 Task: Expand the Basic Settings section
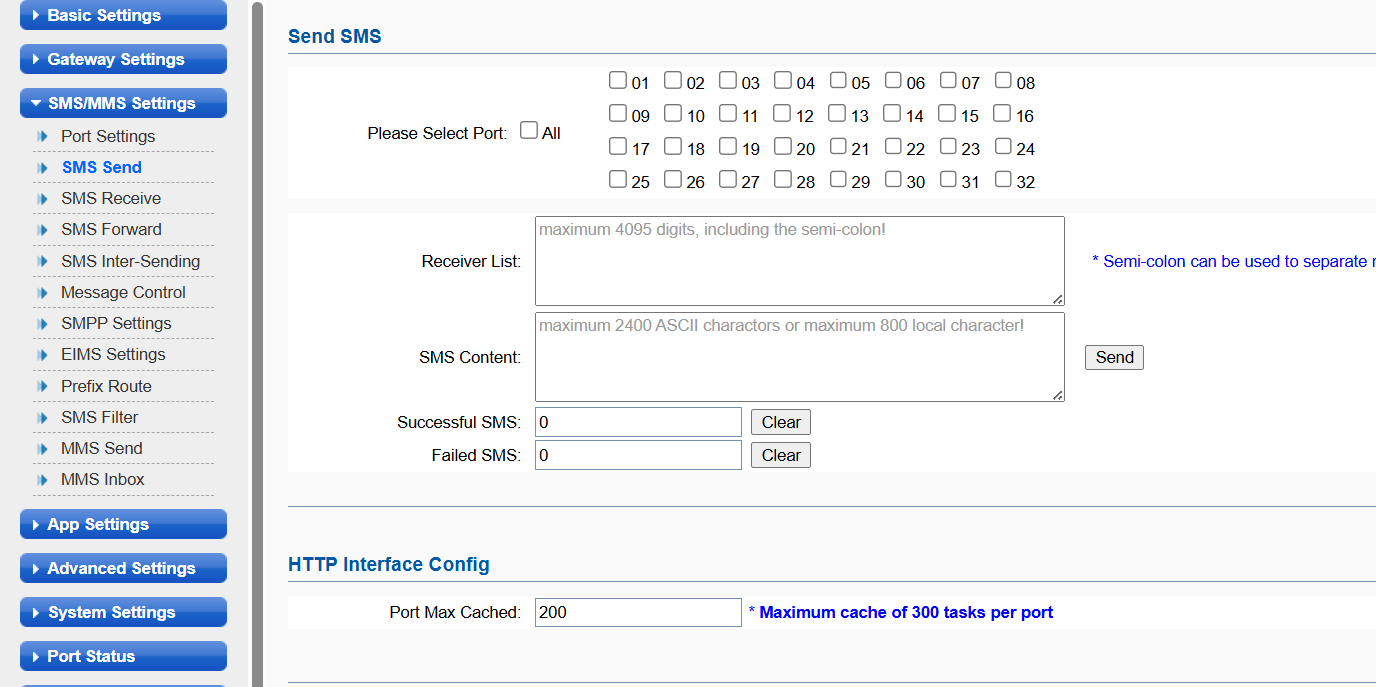click(x=123, y=15)
